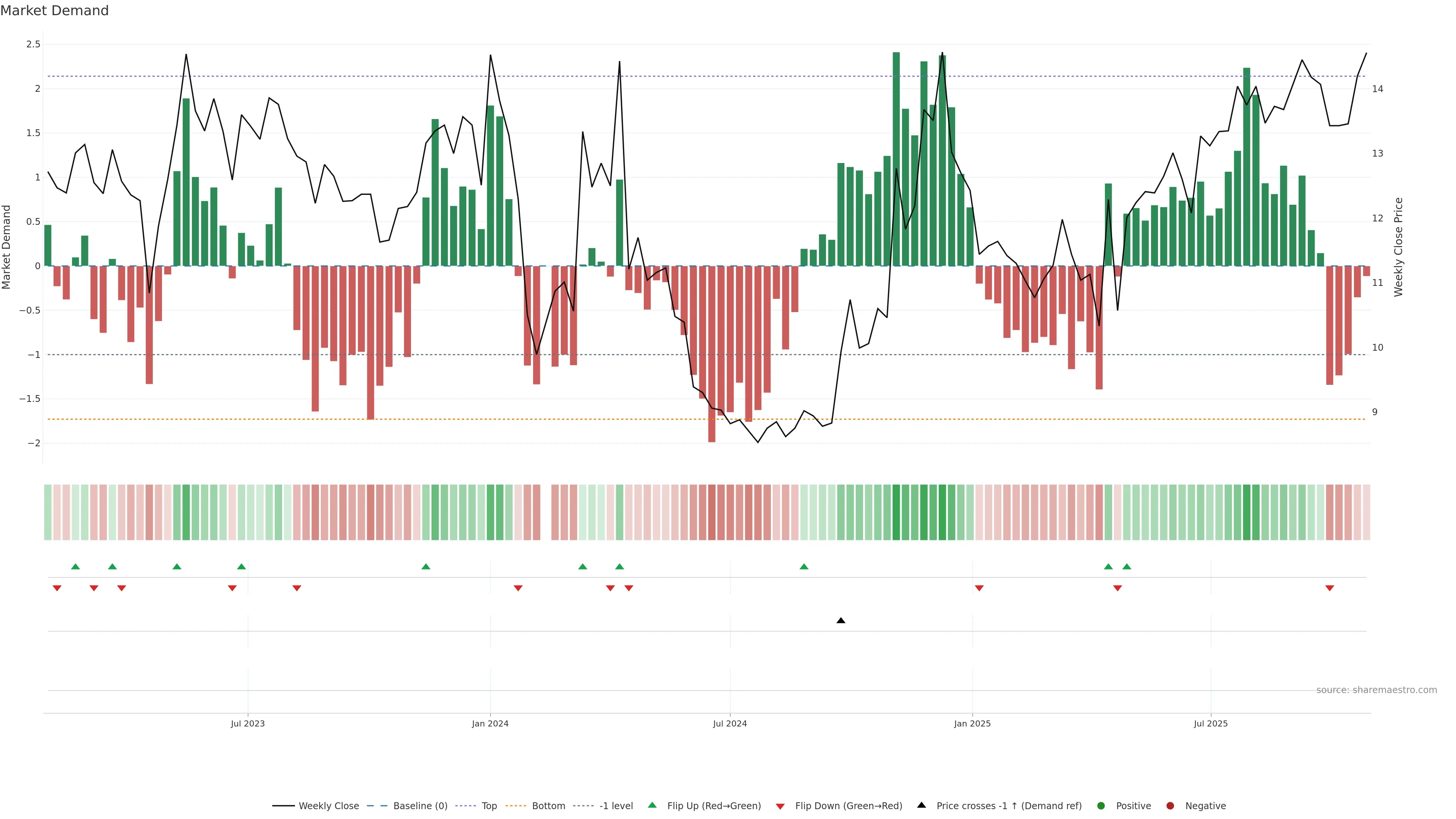Click the Weekly Close Price axis title
Viewport: 1456px width, 819px height.
click(1398, 247)
